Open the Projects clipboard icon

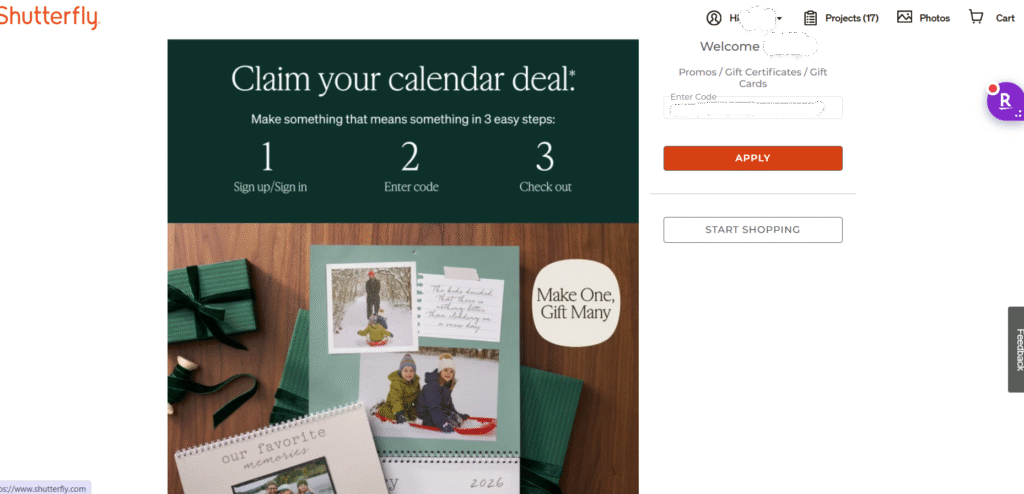[x=810, y=18]
